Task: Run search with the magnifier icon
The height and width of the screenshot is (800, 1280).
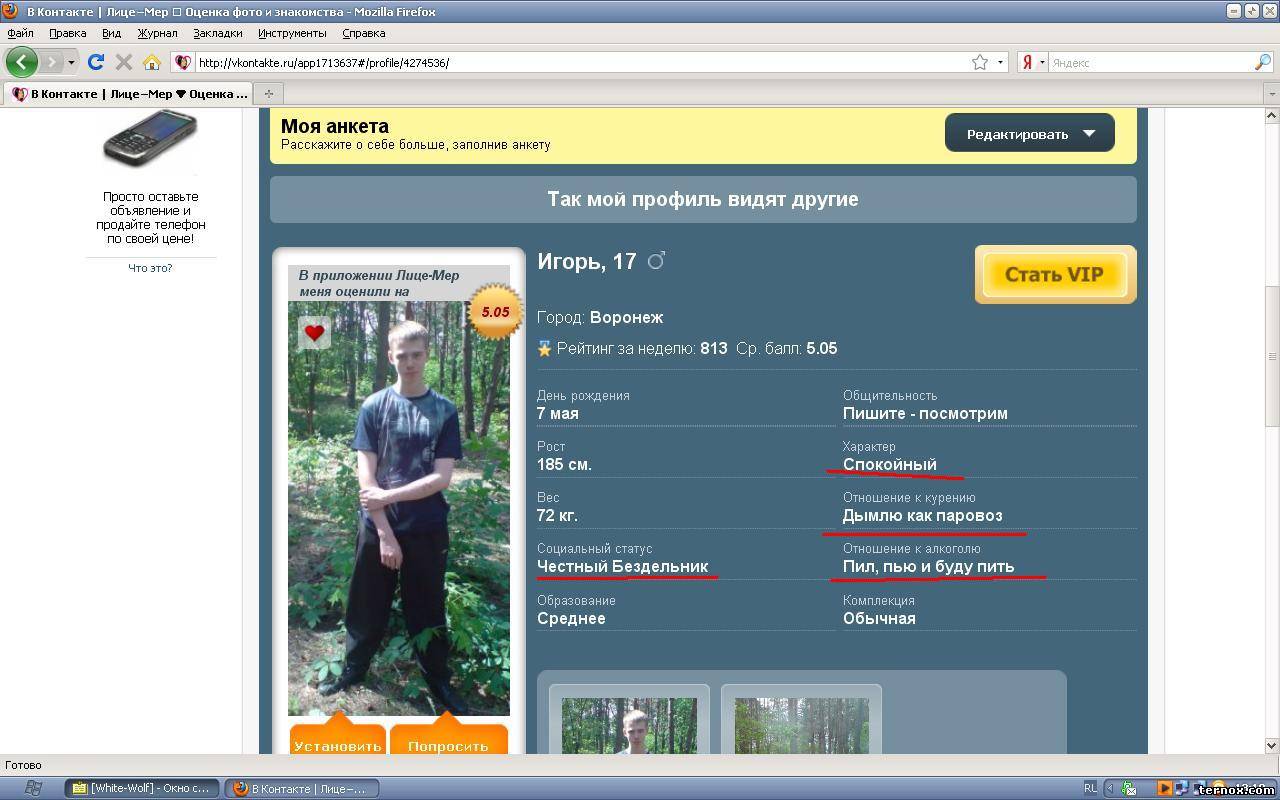Action: [x=1263, y=62]
